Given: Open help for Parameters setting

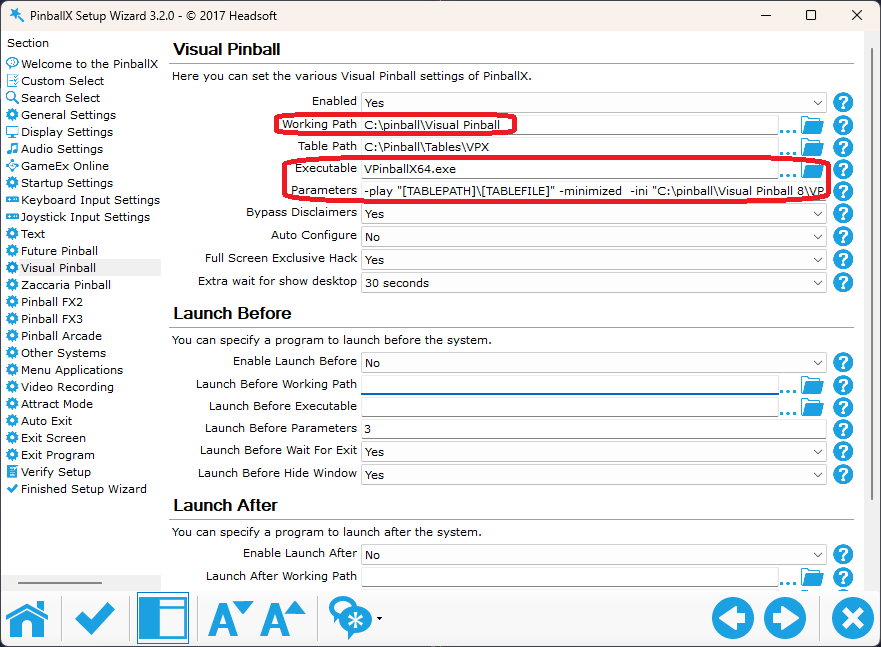Looking at the screenshot, I should [x=843, y=191].
